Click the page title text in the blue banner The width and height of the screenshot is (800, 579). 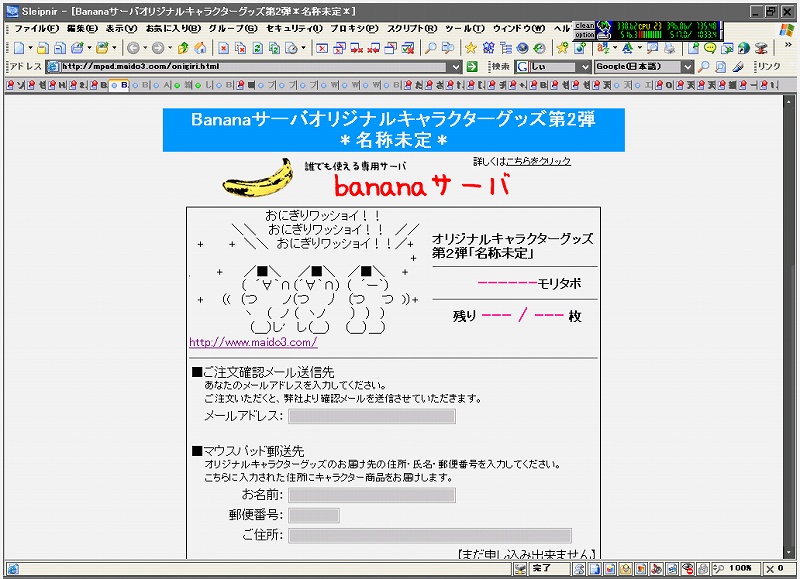click(393, 130)
